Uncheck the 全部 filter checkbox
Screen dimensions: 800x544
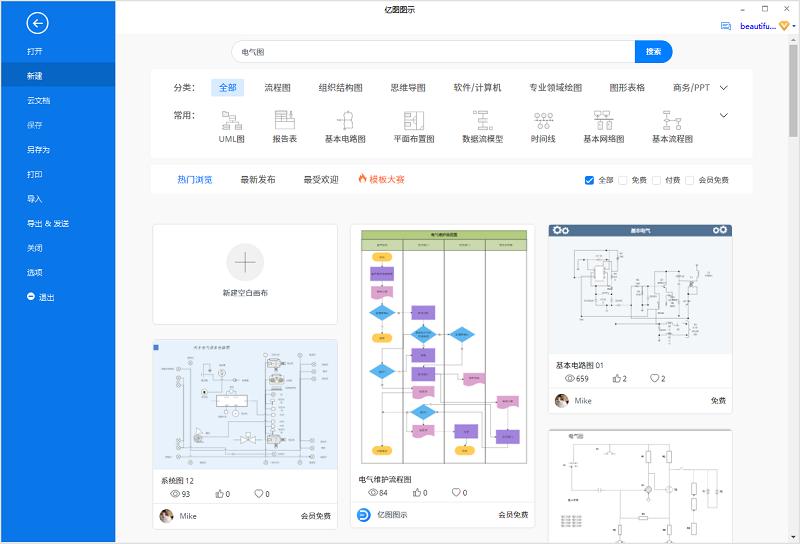point(589,180)
